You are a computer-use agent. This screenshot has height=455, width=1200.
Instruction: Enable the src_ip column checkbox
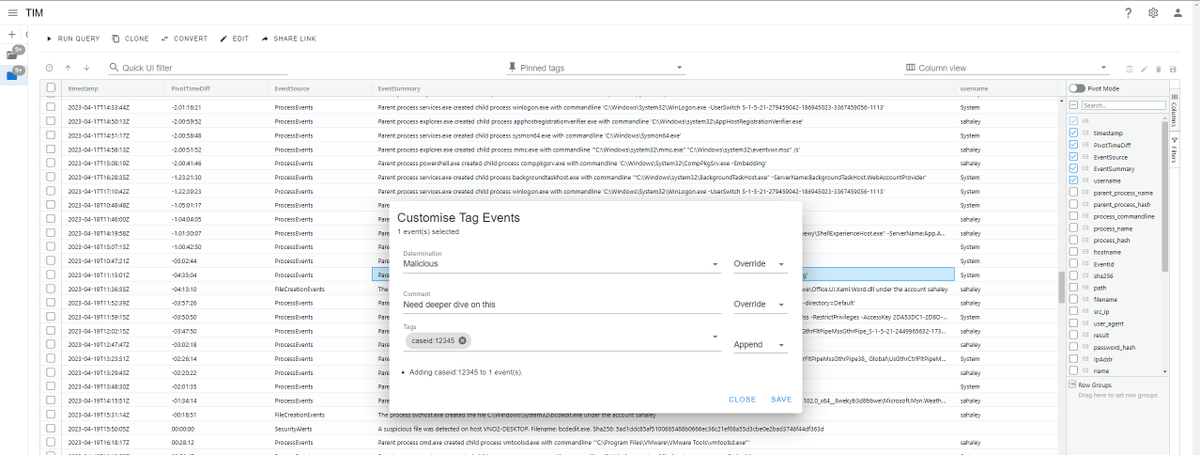(x=1074, y=312)
